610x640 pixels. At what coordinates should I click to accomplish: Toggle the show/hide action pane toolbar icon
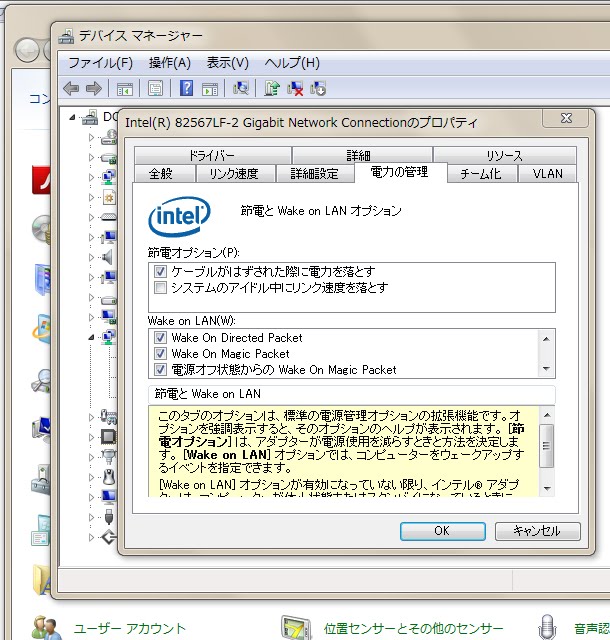210,89
